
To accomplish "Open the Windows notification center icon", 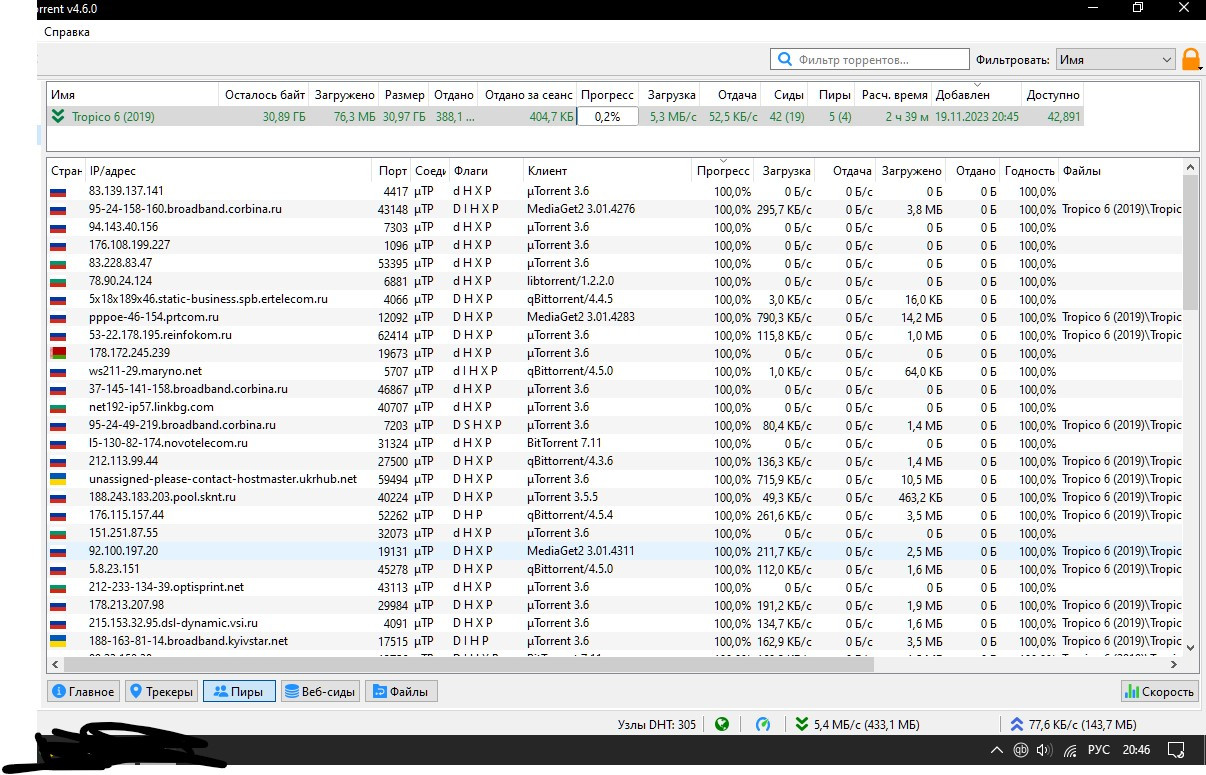I will 1177,750.
